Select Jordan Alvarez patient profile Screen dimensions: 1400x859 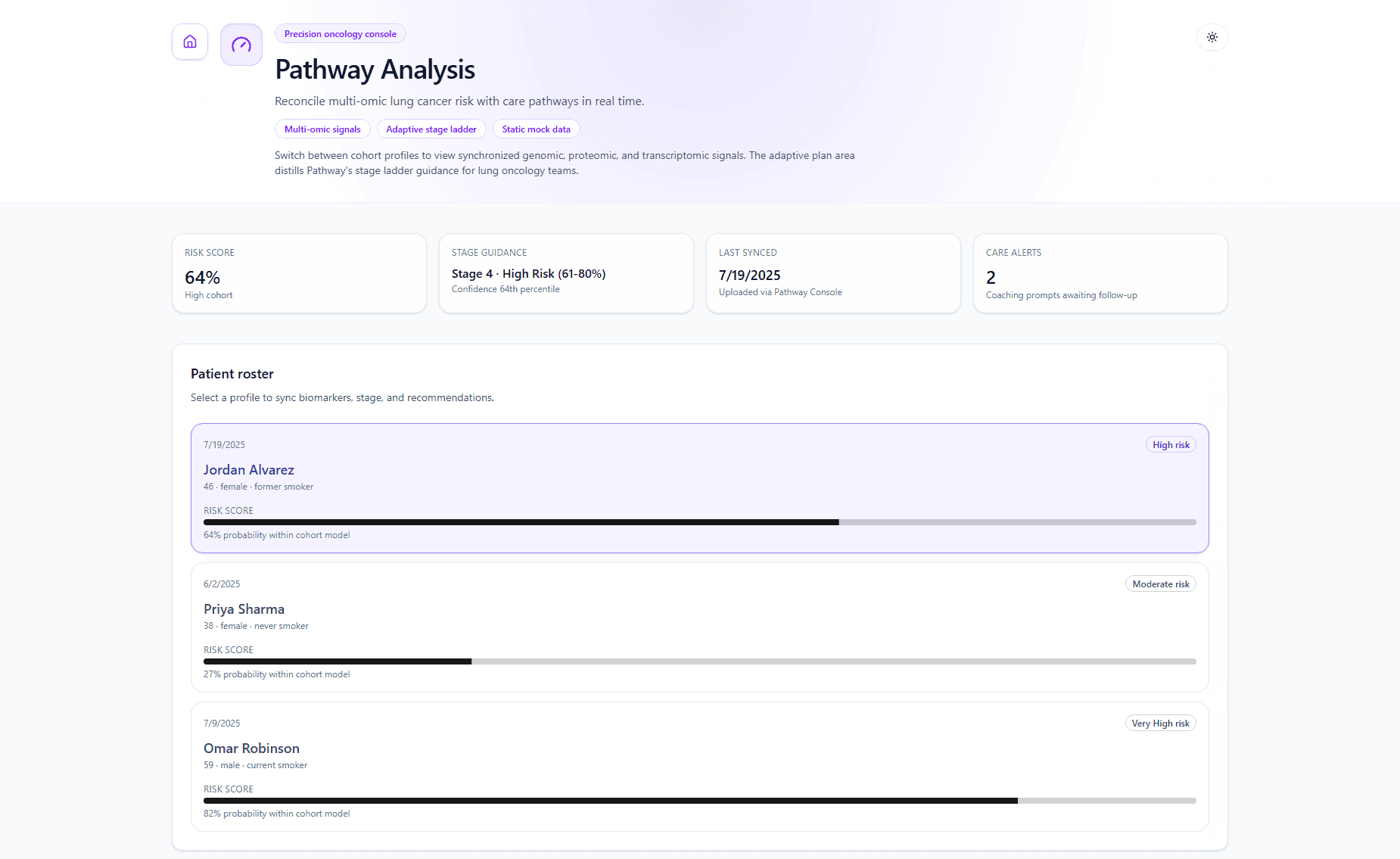(x=700, y=488)
